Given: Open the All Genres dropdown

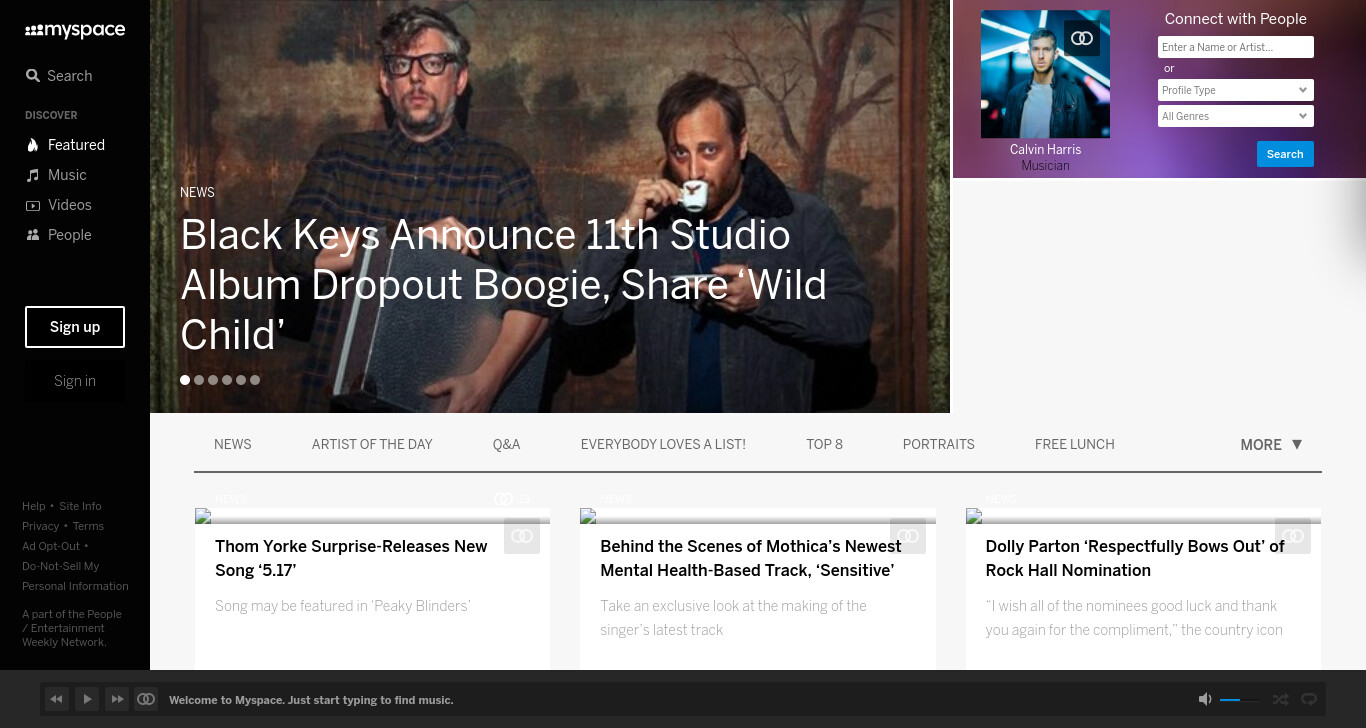Looking at the screenshot, I should tap(1235, 116).
